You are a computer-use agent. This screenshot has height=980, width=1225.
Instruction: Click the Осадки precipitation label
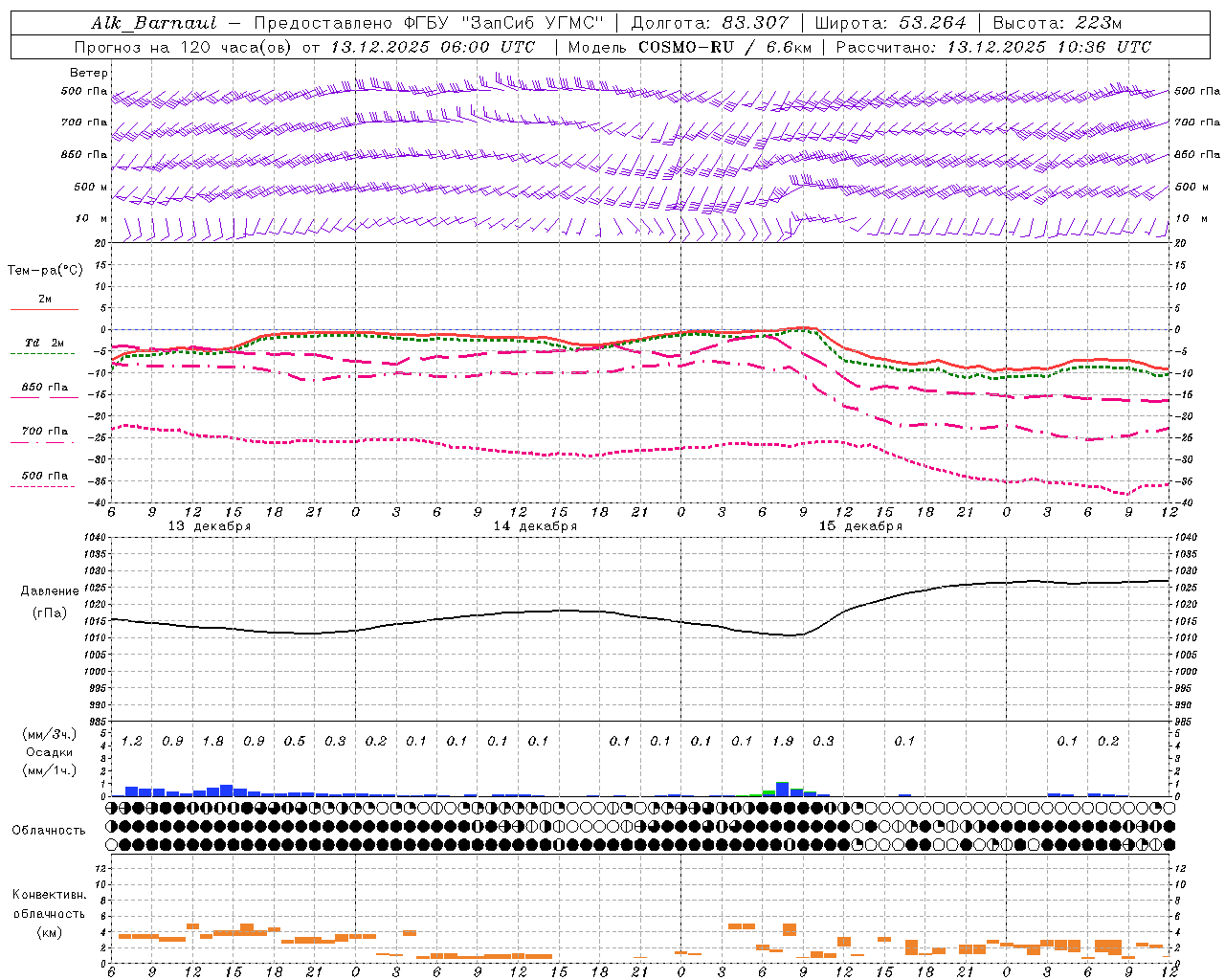point(49,752)
